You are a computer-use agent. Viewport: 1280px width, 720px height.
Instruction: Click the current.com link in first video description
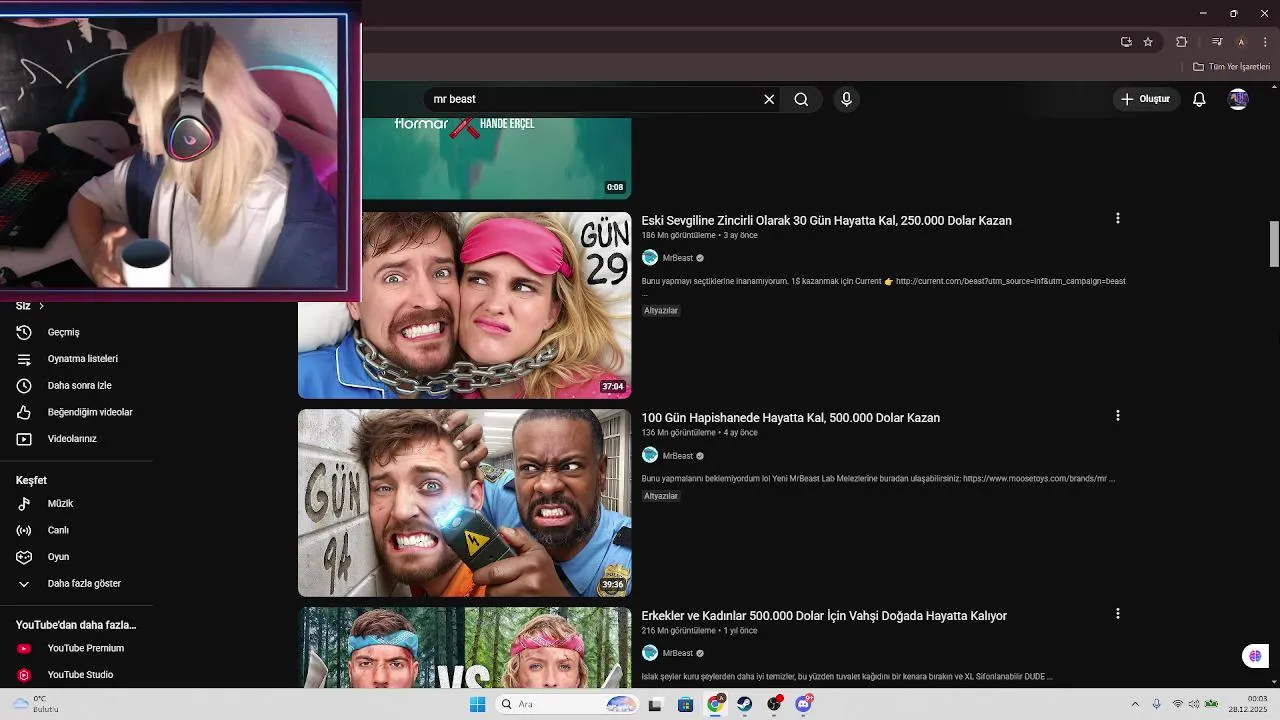click(1011, 282)
